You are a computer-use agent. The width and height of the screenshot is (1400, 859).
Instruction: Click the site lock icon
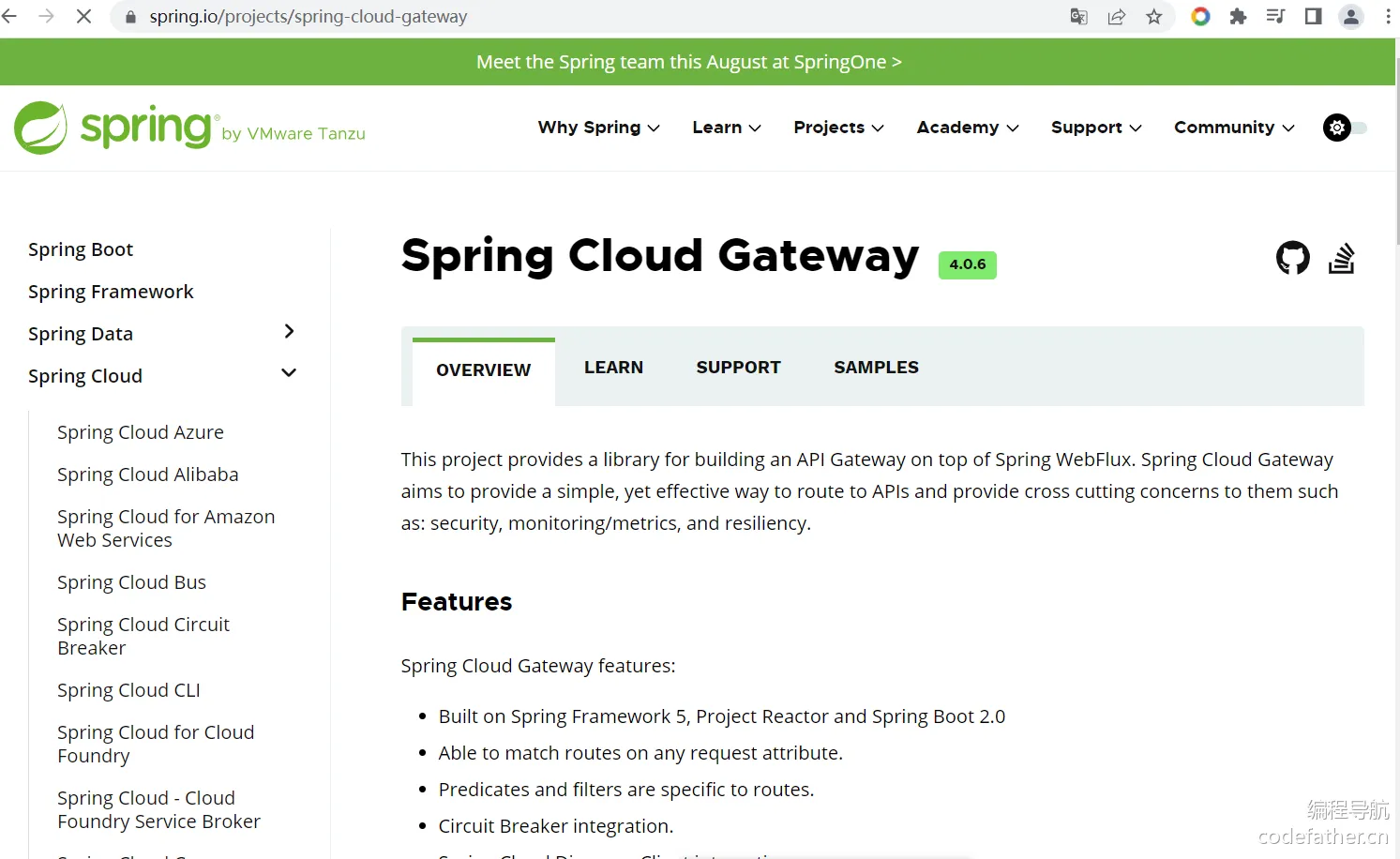tap(130, 17)
